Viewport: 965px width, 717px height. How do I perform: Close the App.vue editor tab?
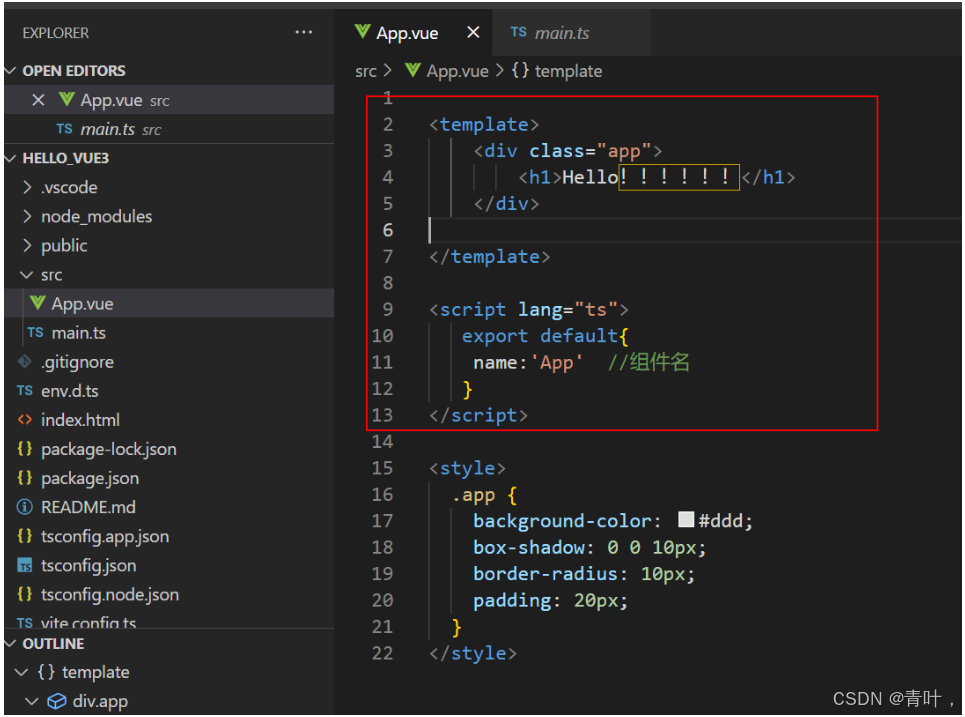[473, 32]
